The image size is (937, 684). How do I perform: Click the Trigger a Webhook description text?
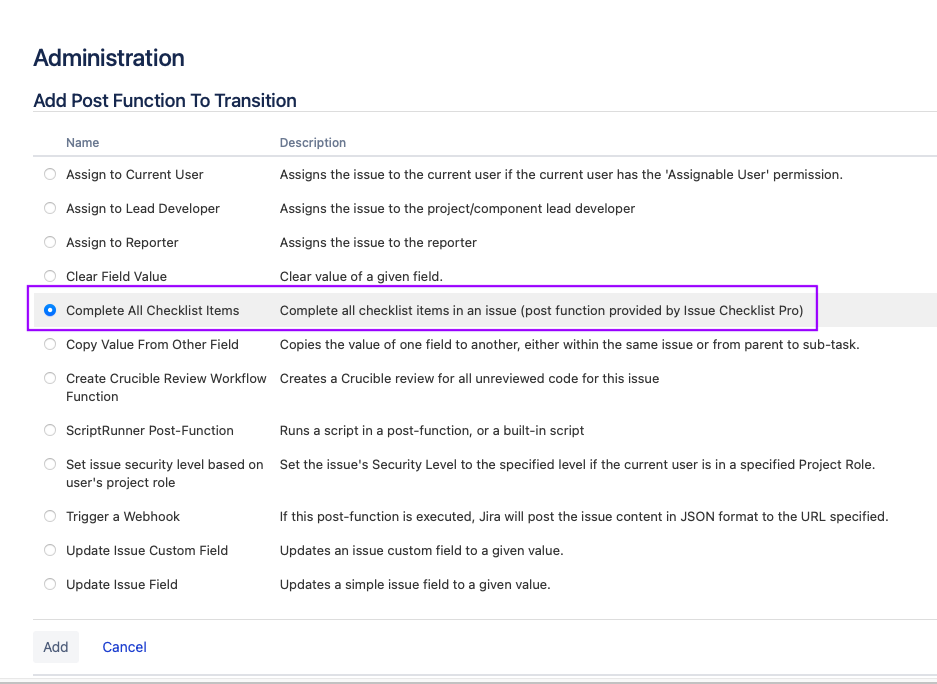coord(583,516)
